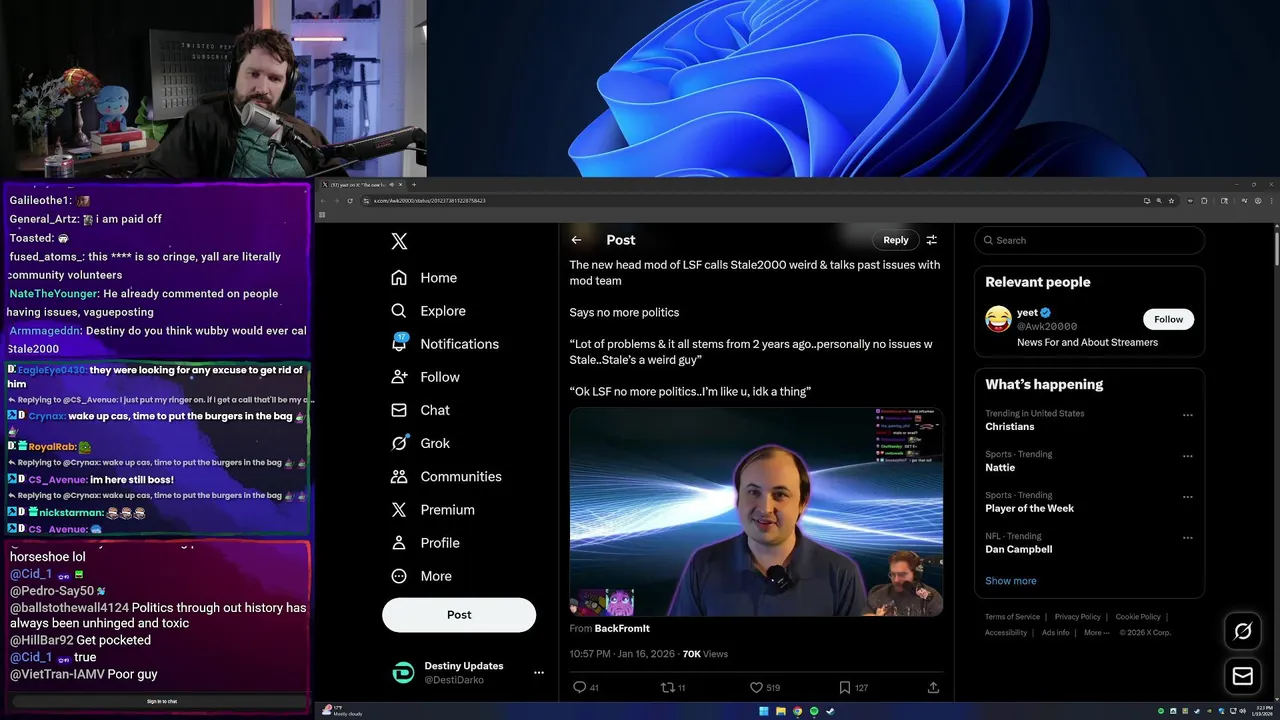The image size is (1280, 720).
Task: Open options for the Nattie trend
Action: [1188, 456]
